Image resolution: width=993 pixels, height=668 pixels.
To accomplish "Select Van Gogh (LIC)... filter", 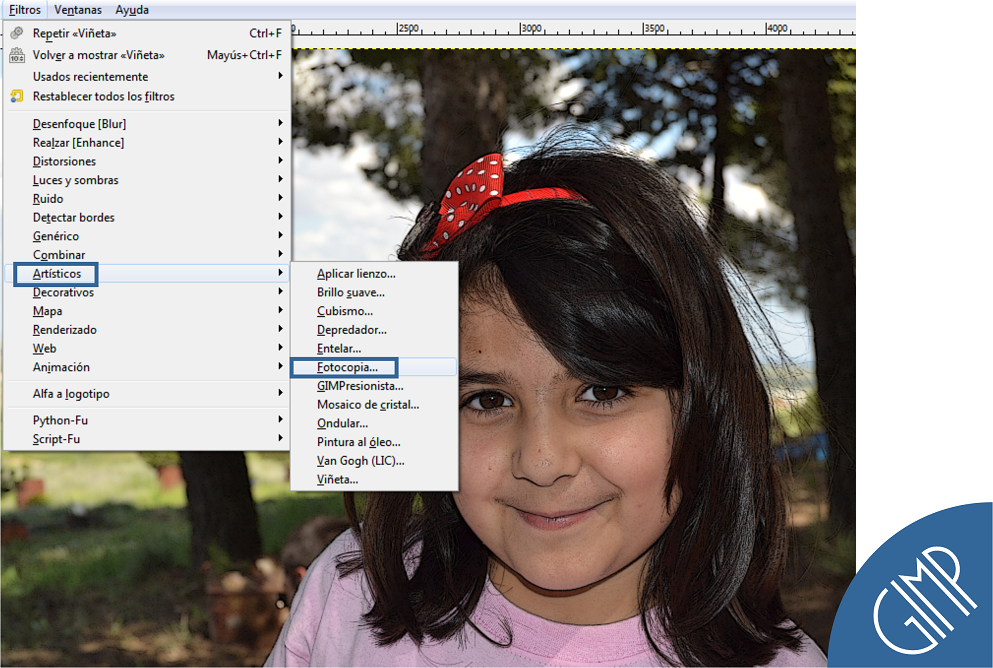I will (x=374, y=460).
